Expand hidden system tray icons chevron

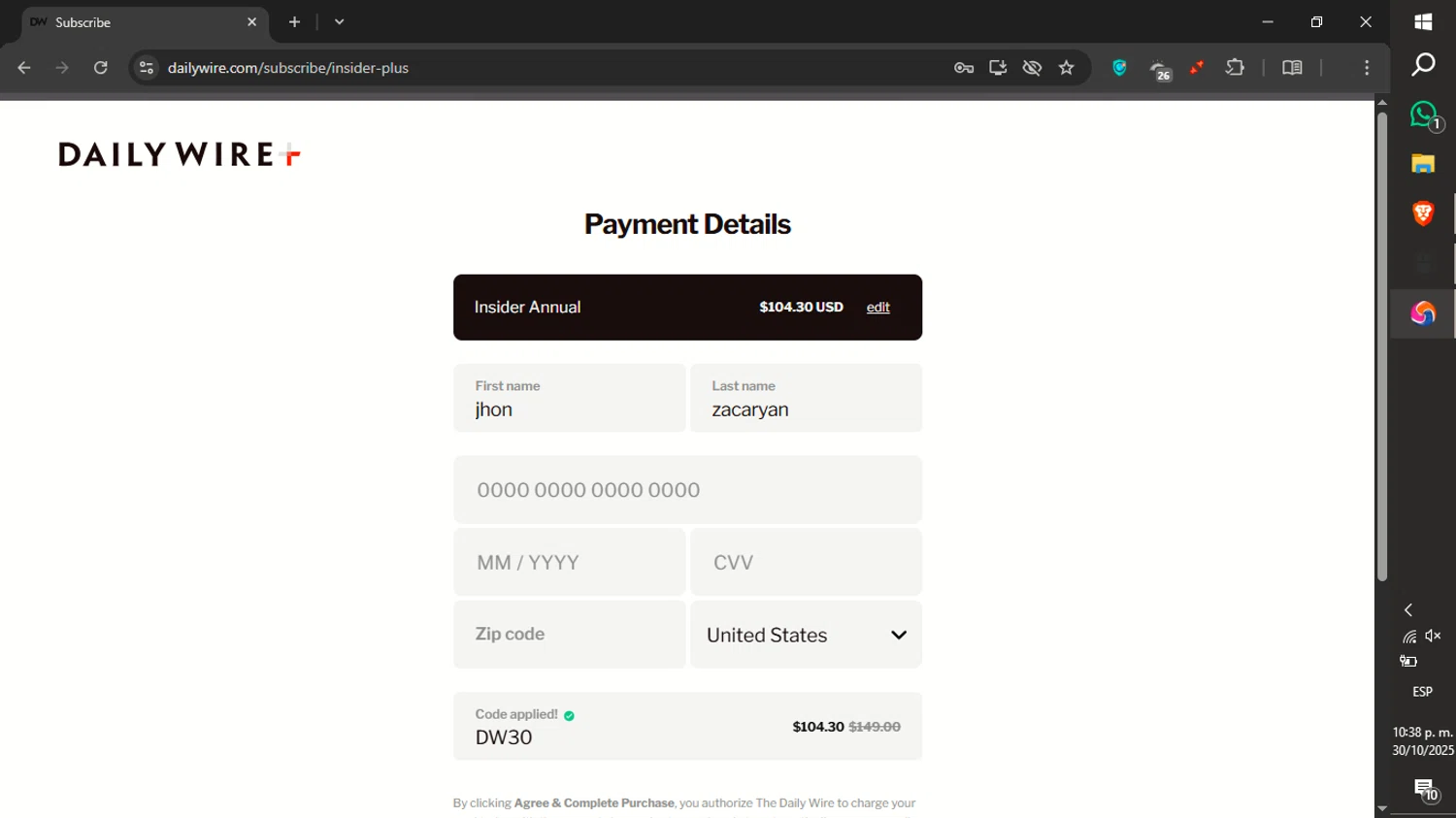(x=1408, y=610)
